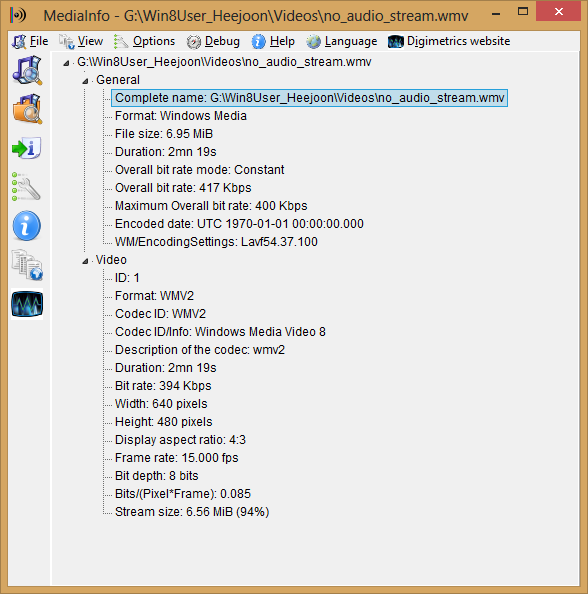Click the Options menu icon
The width and height of the screenshot is (588, 594).
(121, 41)
